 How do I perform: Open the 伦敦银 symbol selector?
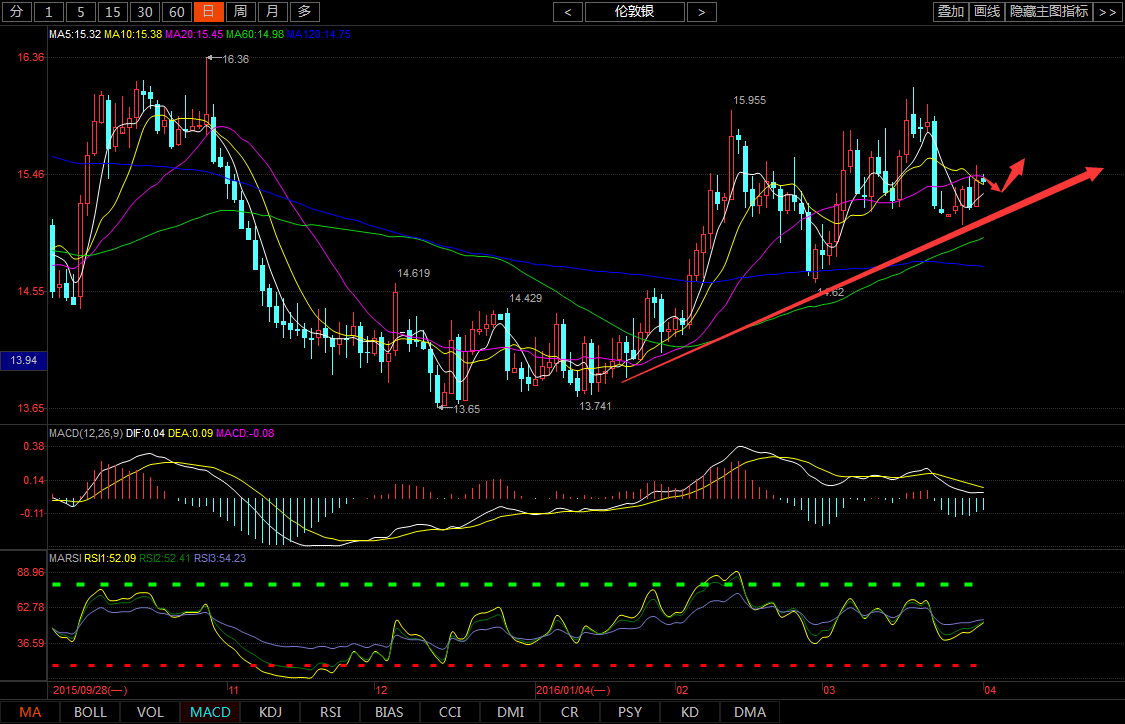tap(635, 12)
